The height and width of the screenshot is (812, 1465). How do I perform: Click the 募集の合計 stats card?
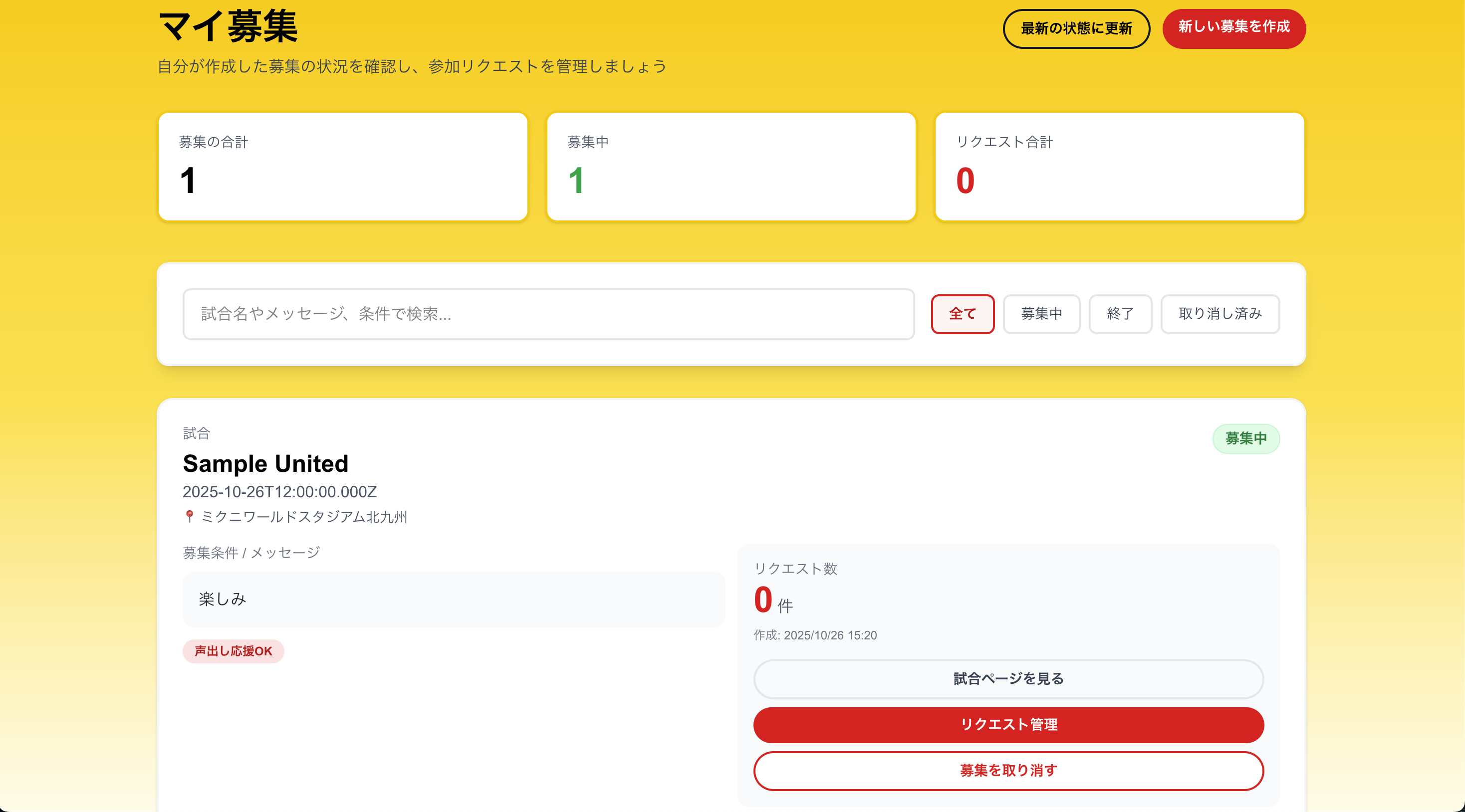click(342, 167)
